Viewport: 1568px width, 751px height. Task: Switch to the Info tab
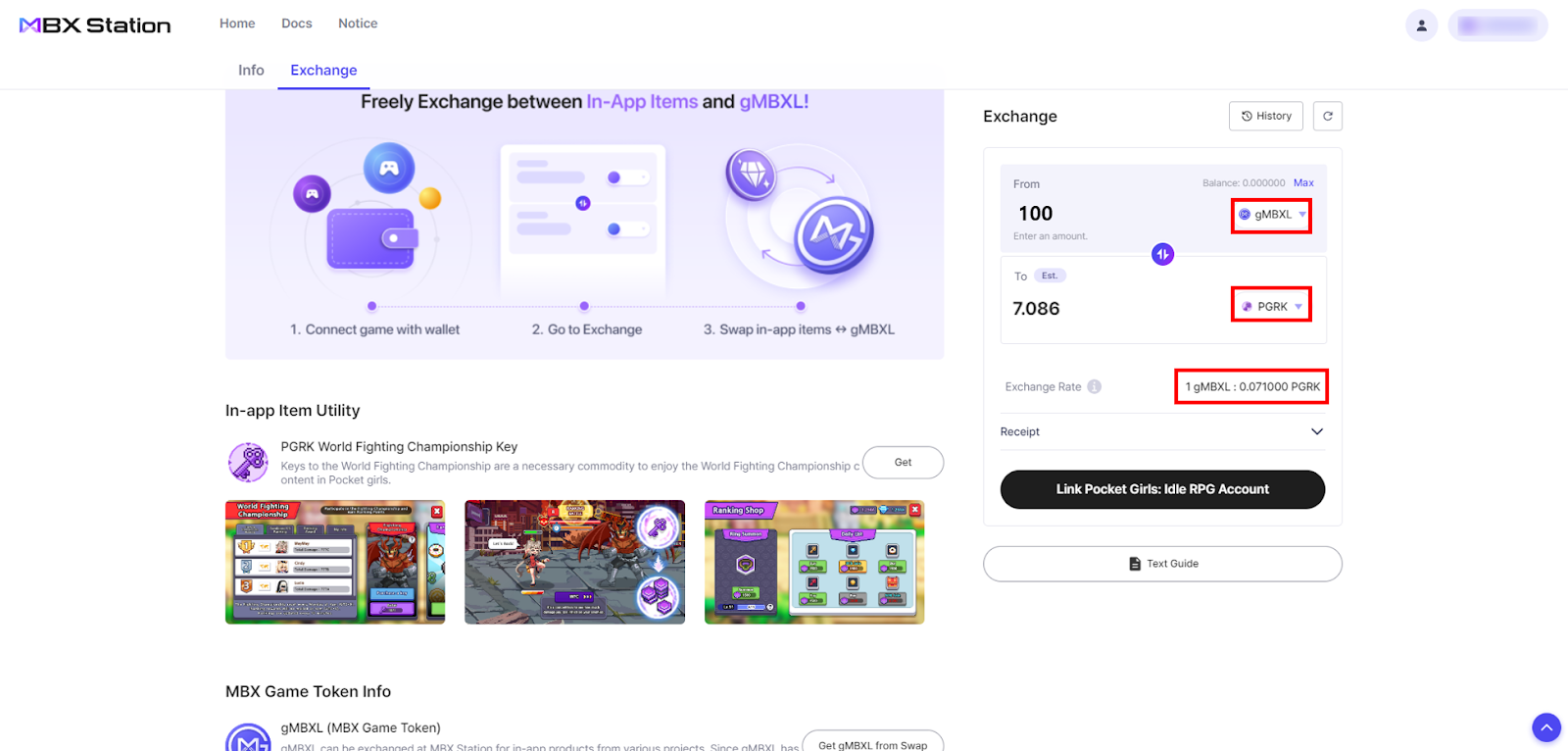coord(251,71)
